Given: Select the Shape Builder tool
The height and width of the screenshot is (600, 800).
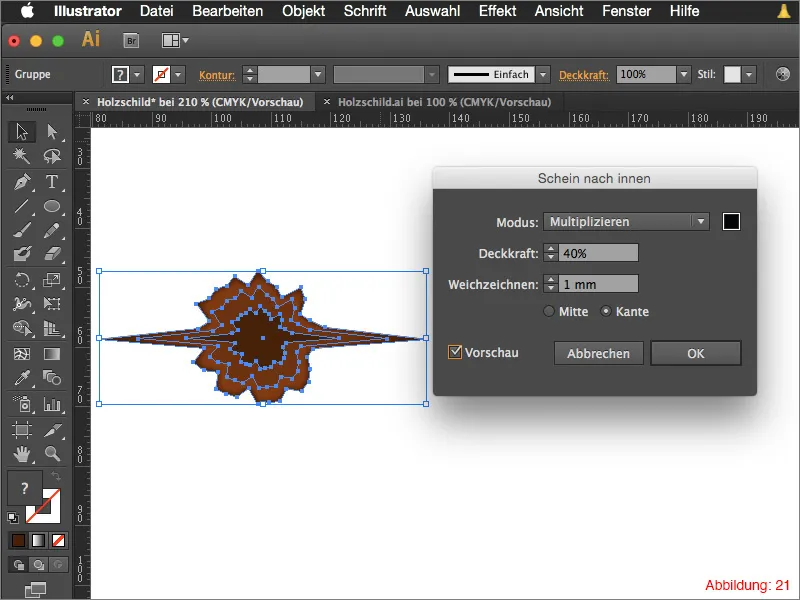Looking at the screenshot, I should 22,328.
